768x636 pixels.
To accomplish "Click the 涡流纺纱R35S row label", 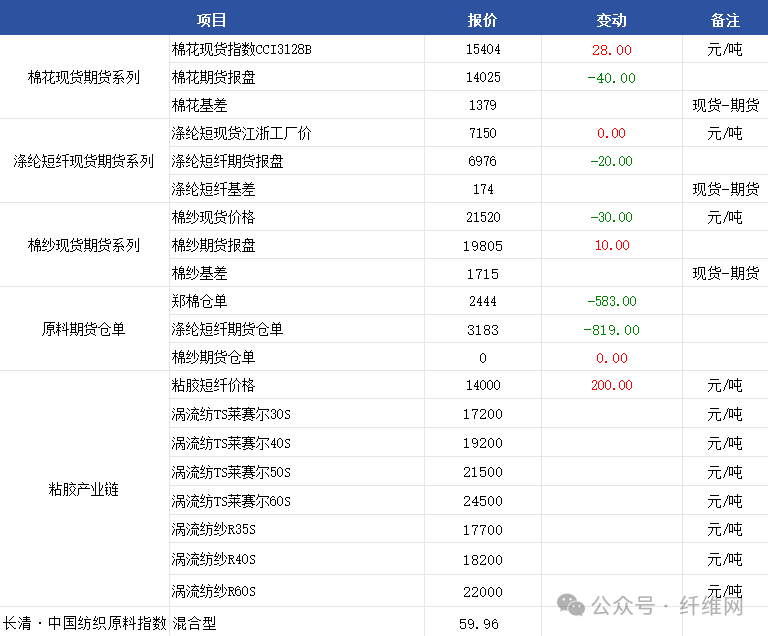I will (x=214, y=529).
